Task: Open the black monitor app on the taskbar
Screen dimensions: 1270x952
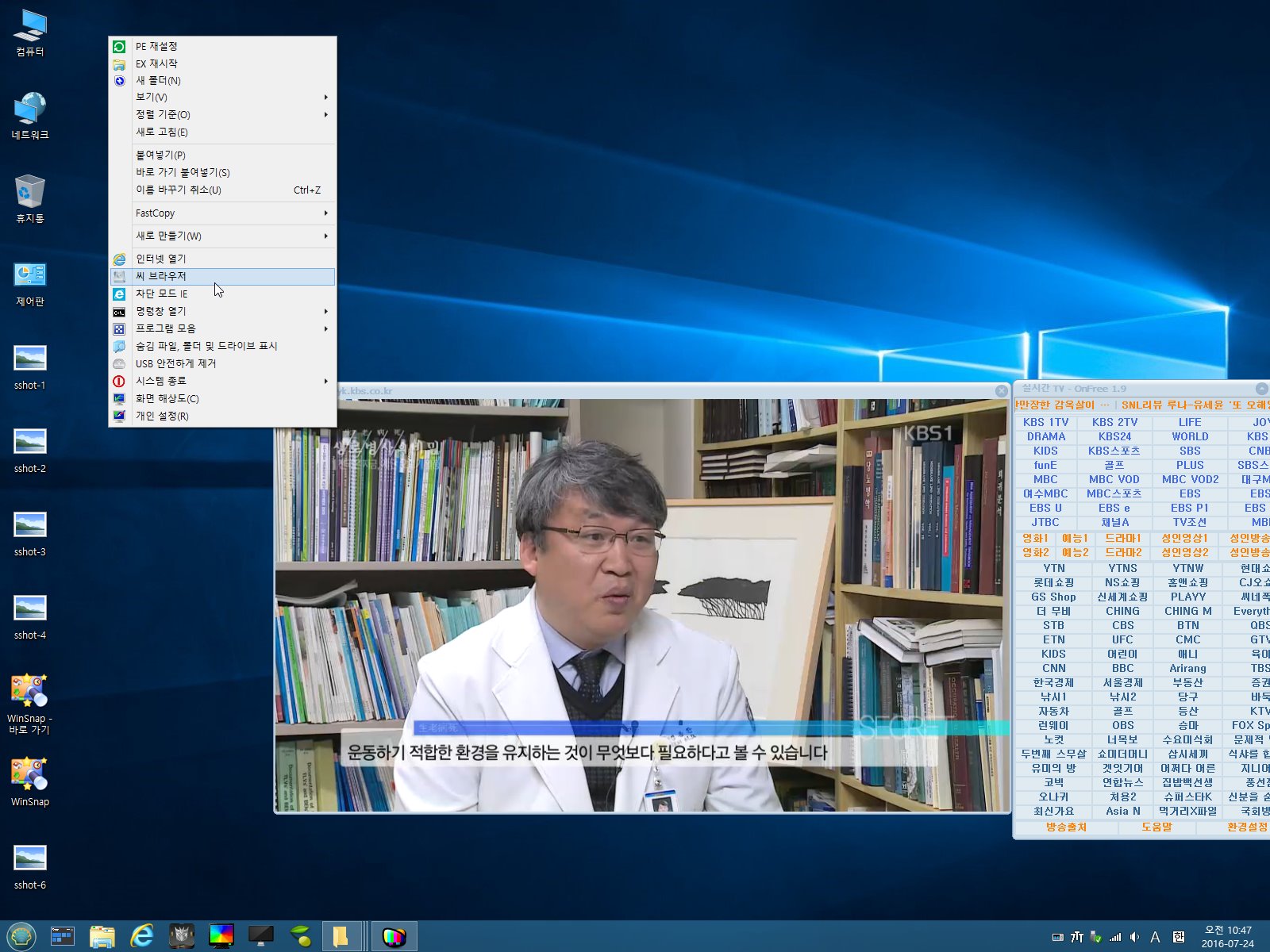Action: (x=261, y=936)
